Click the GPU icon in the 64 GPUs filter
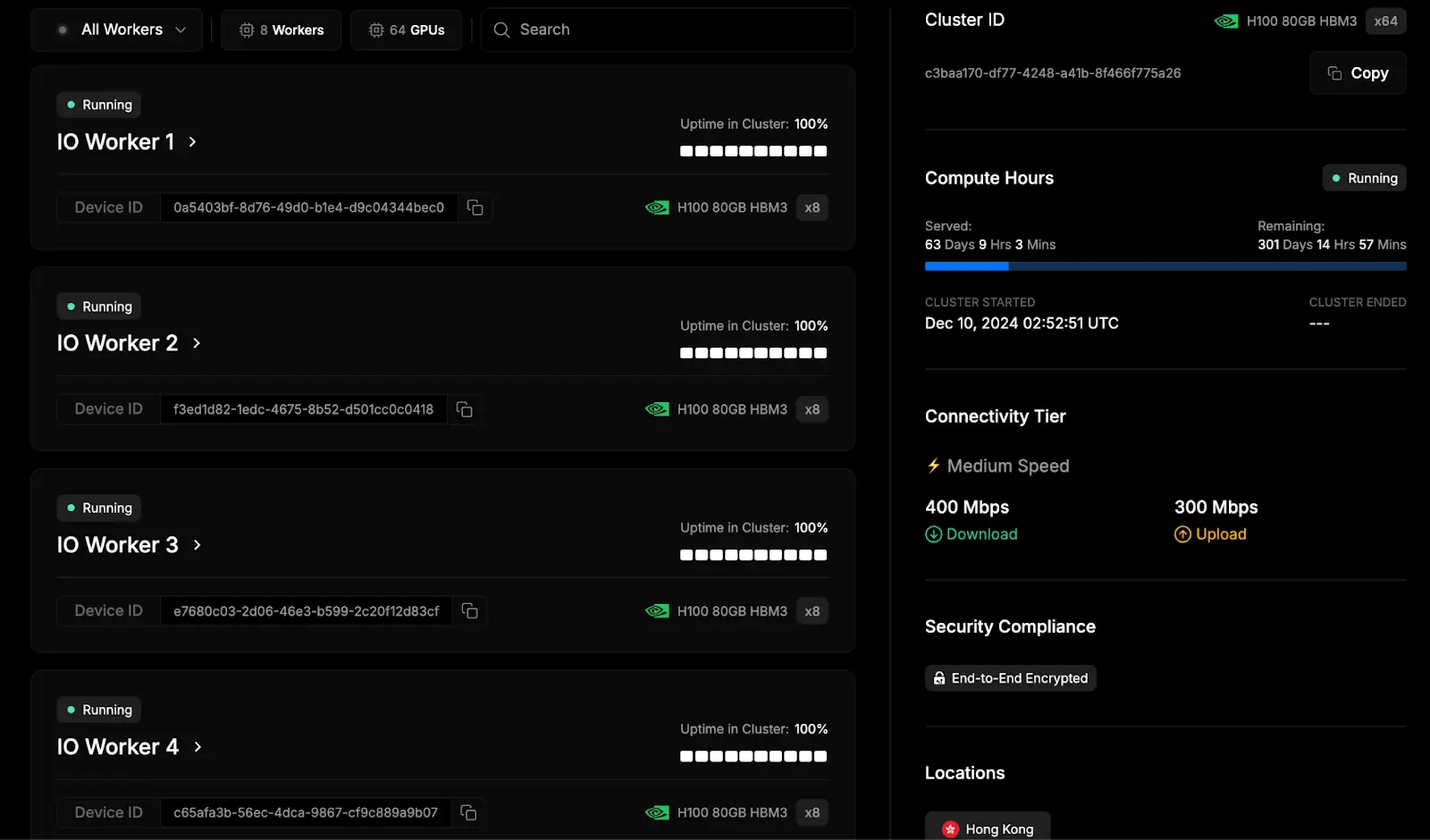The width and height of the screenshot is (1430, 840). coord(376,29)
